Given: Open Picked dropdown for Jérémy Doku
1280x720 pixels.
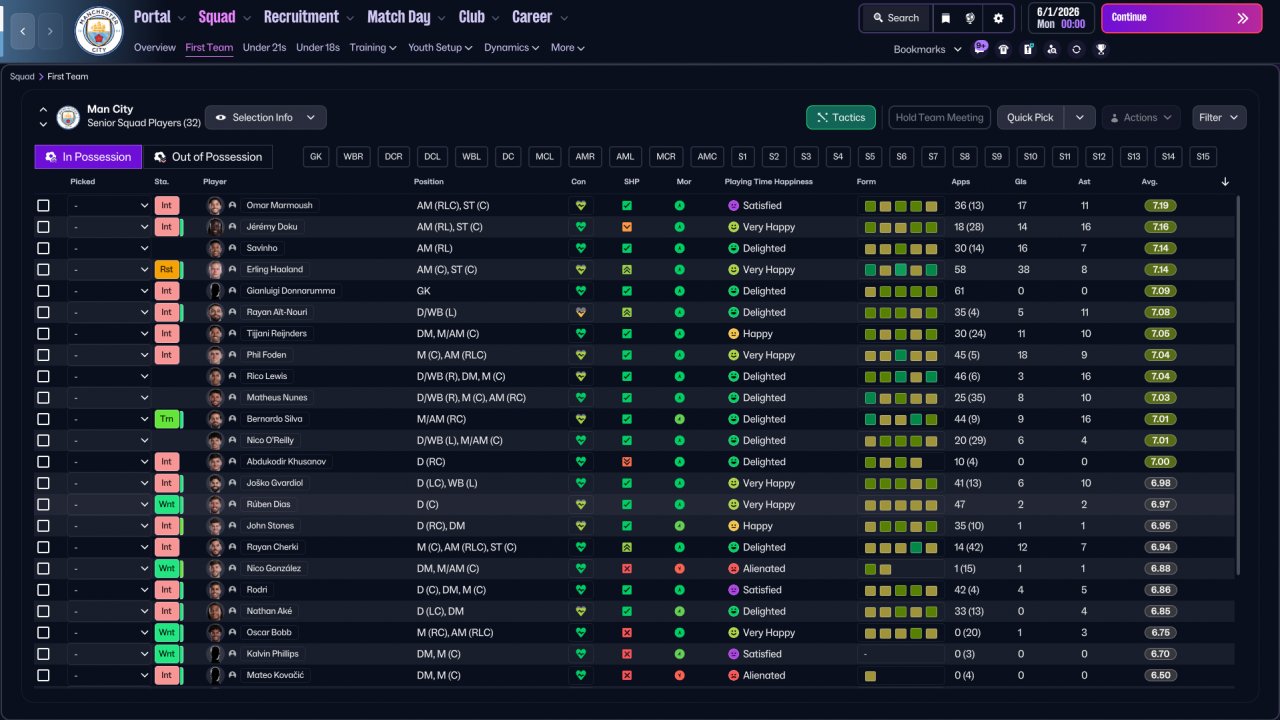Looking at the screenshot, I should pyautogui.click(x=109, y=227).
